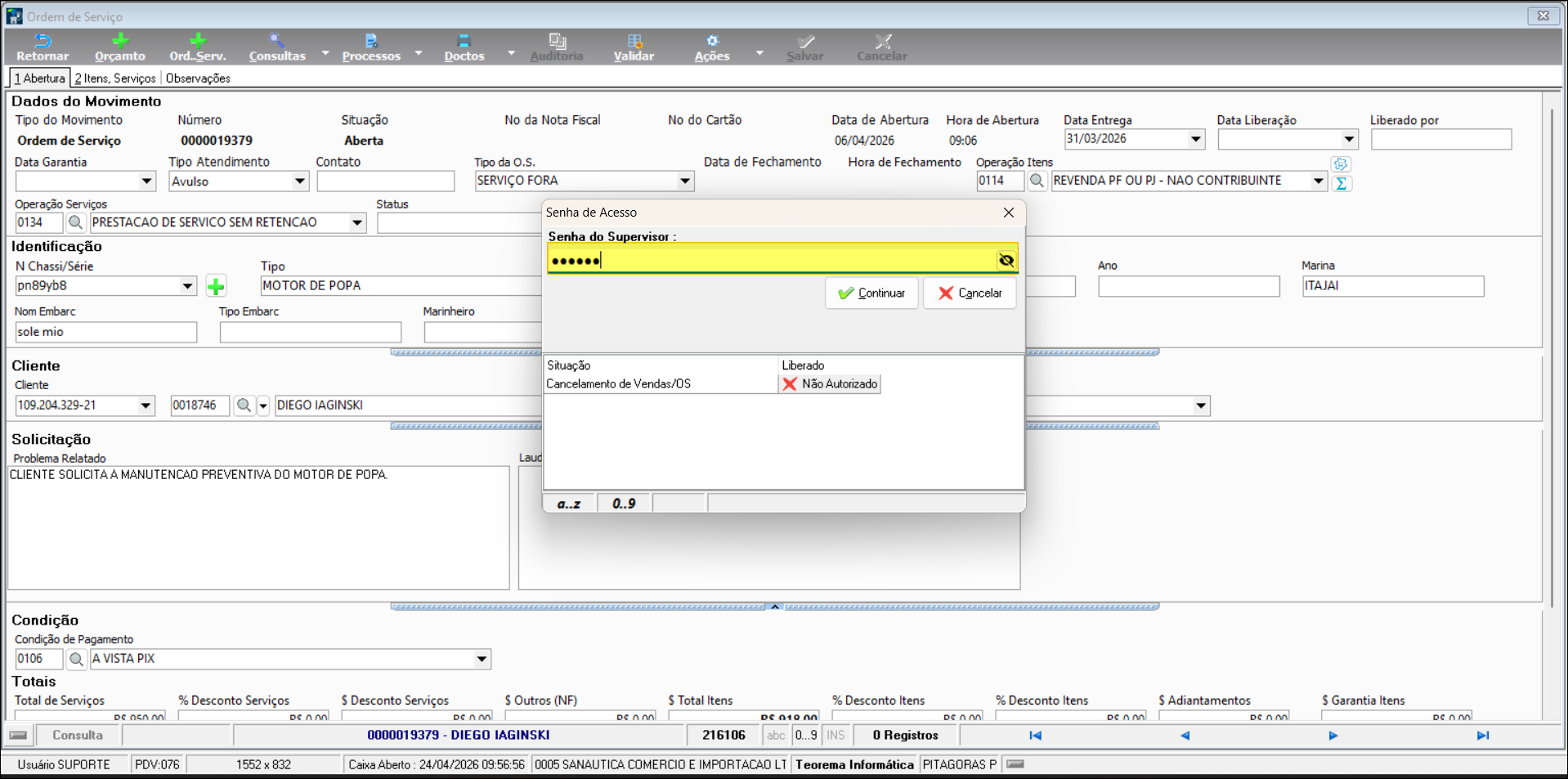Switch to the 1 Abertura tab

pos(39,78)
